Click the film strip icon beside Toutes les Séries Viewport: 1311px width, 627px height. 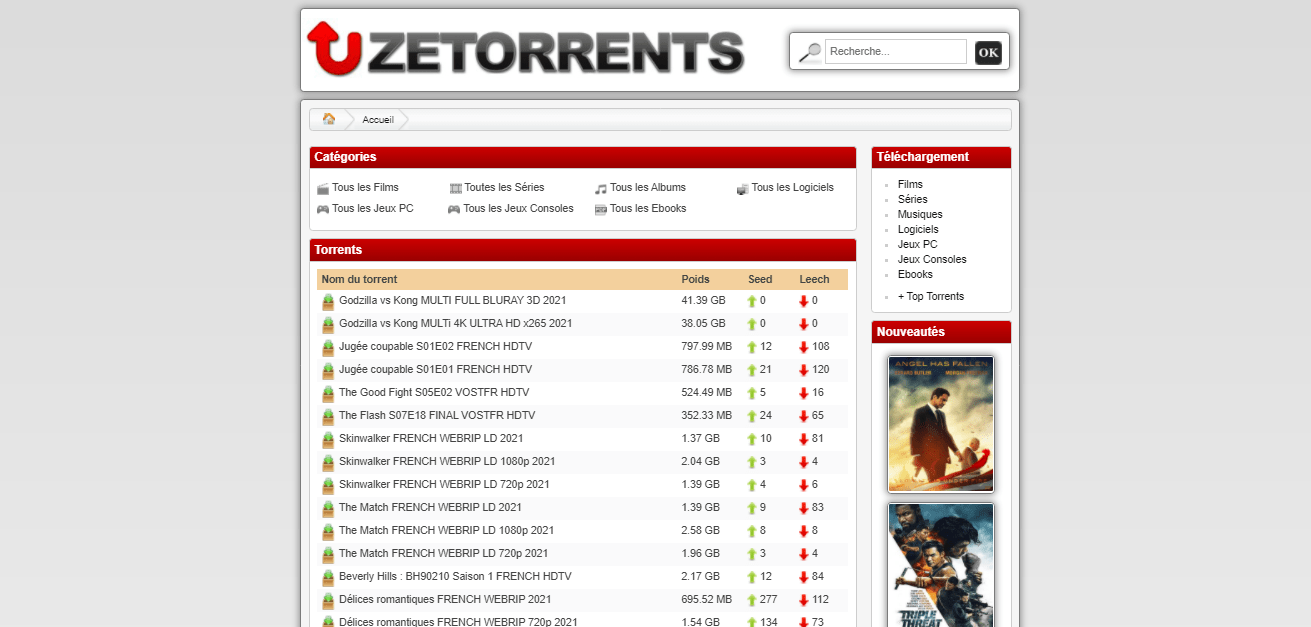tap(455, 188)
